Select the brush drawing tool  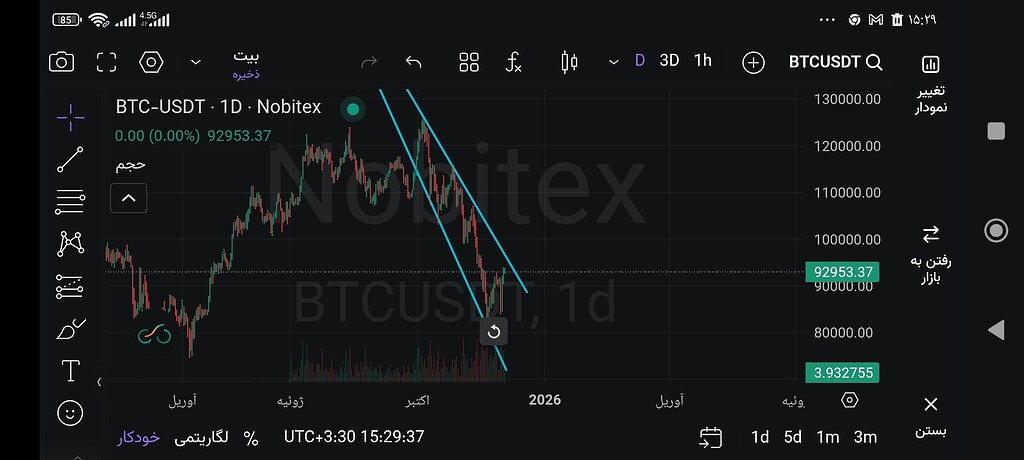pos(70,329)
